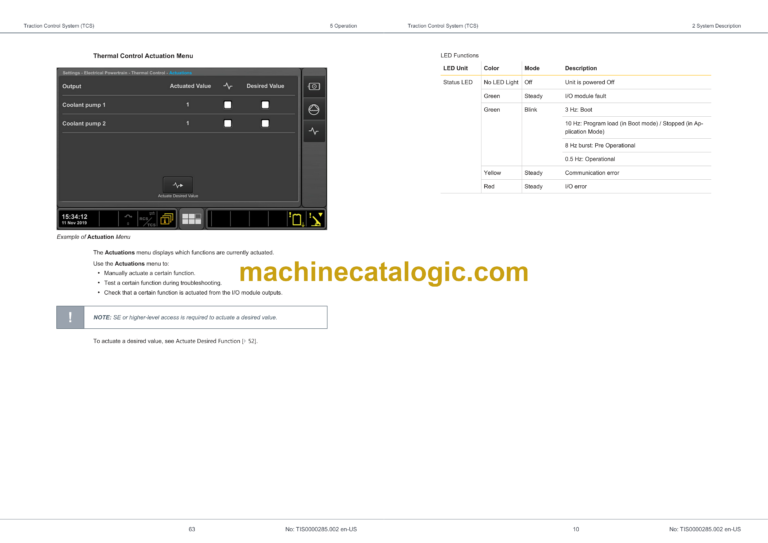Screen dimensions: 768x543
Task: Tap the camera screenshot icon in sidebar
Action: coord(314,87)
